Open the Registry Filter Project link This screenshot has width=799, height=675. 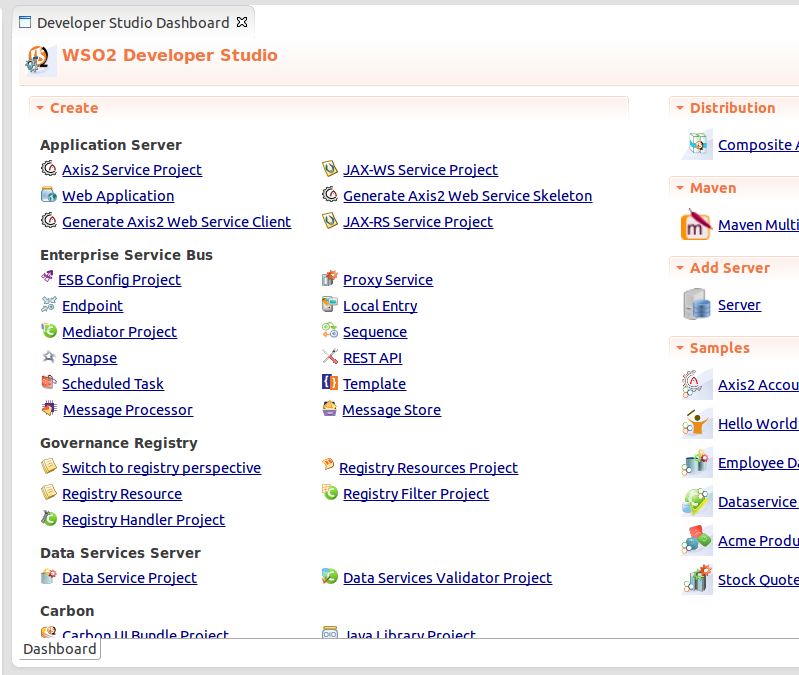[x=416, y=494]
